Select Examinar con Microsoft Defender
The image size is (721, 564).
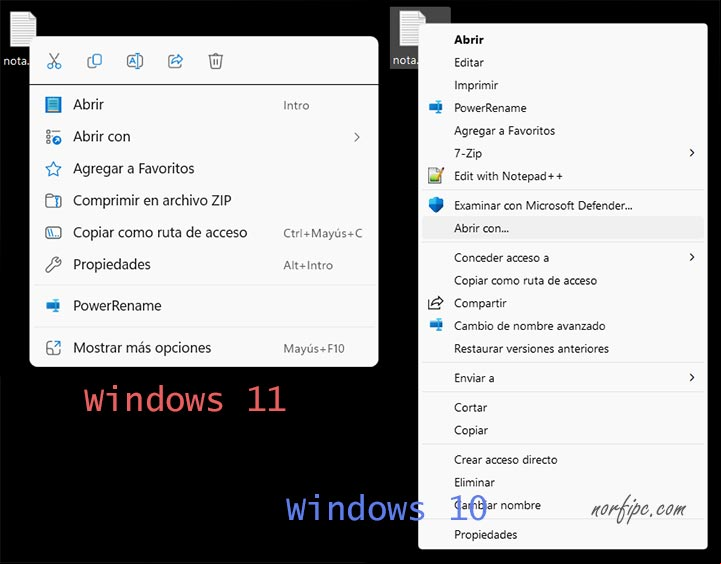click(563, 205)
